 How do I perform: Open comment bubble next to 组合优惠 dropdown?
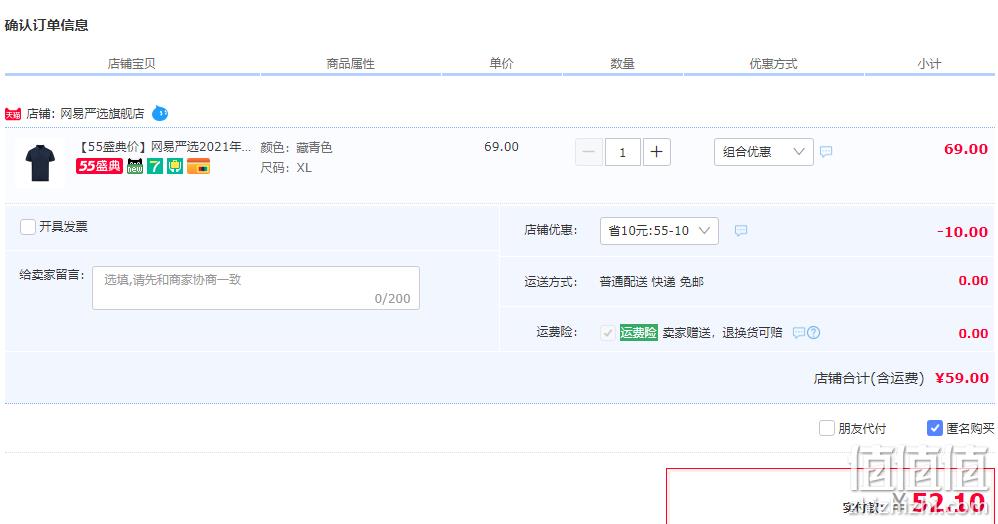tap(826, 152)
